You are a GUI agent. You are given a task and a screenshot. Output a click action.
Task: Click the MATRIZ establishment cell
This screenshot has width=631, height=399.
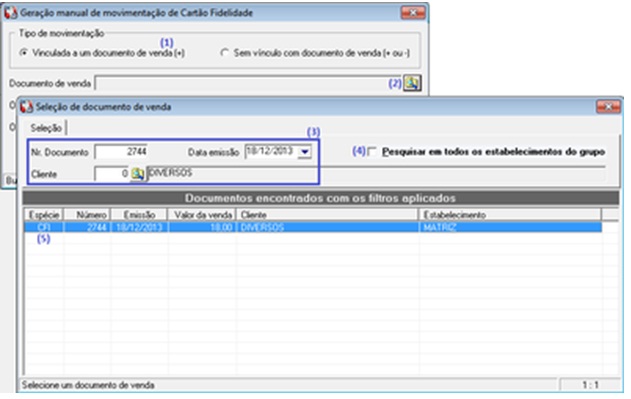tap(511, 227)
